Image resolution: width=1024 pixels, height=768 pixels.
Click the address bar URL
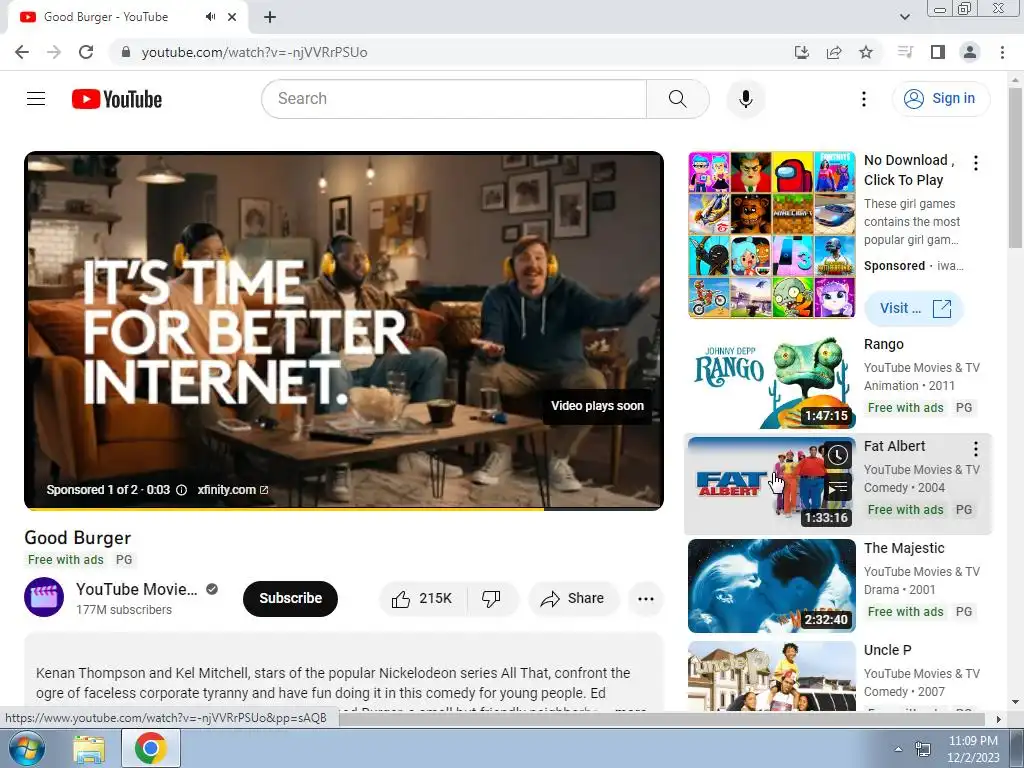pos(255,52)
